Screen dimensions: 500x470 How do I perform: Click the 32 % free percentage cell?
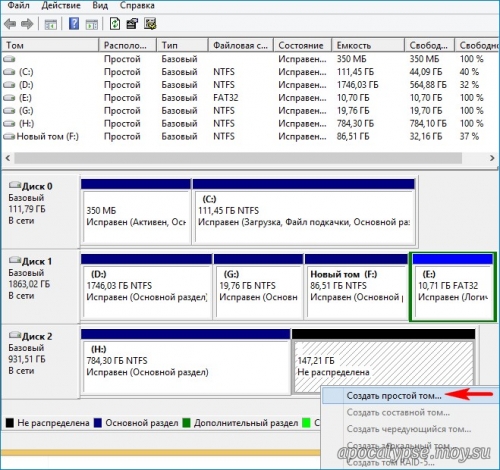click(469, 85)
